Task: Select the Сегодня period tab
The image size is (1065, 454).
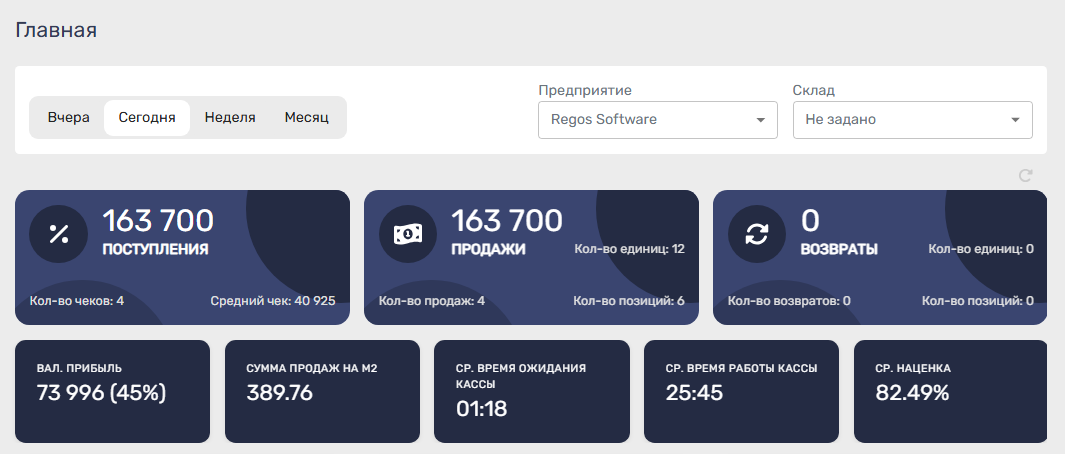Action: (x=147, y=117)
